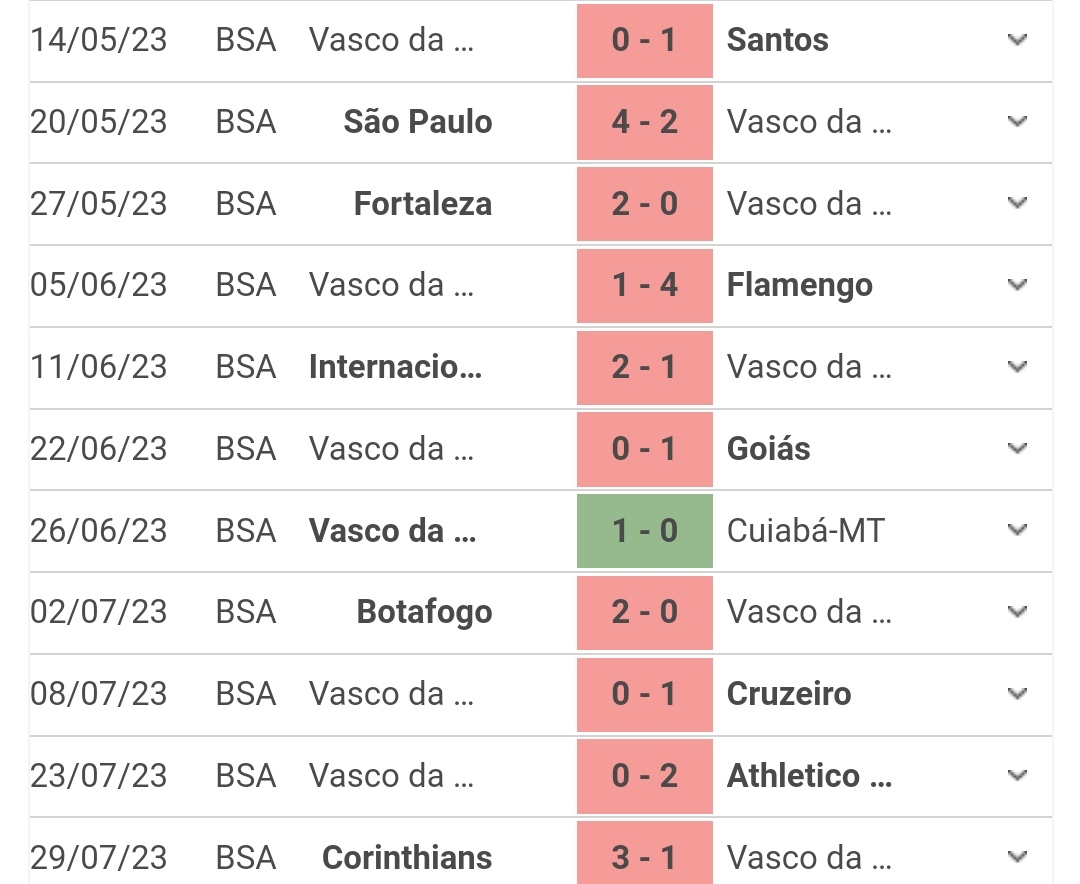Expand the Cruzeiro match row chevron

pyautogui.click(x=1018, y=694)
